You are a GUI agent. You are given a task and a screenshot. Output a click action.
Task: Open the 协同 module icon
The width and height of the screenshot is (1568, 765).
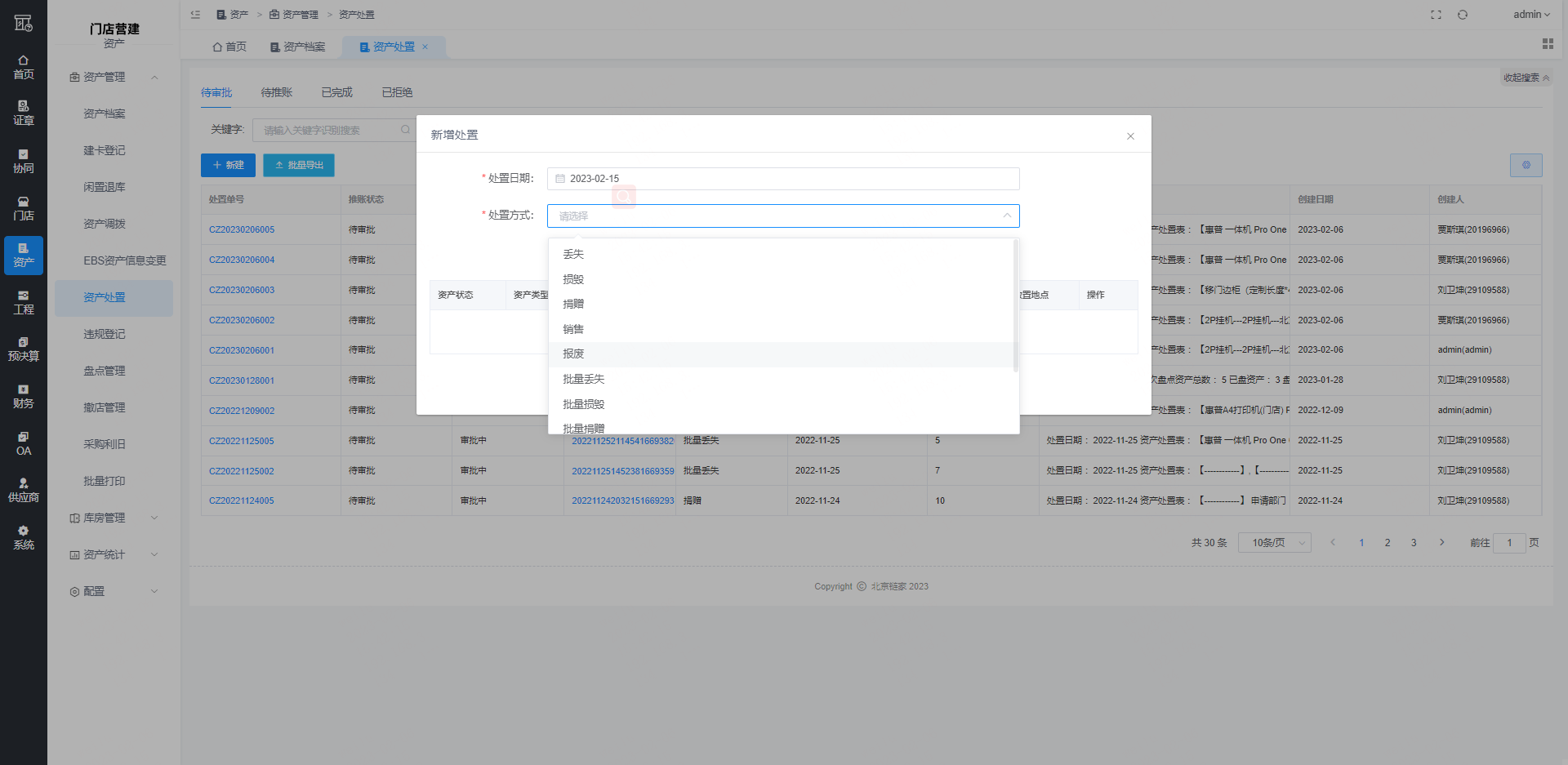pyautogui.click(x=23, y=161)
